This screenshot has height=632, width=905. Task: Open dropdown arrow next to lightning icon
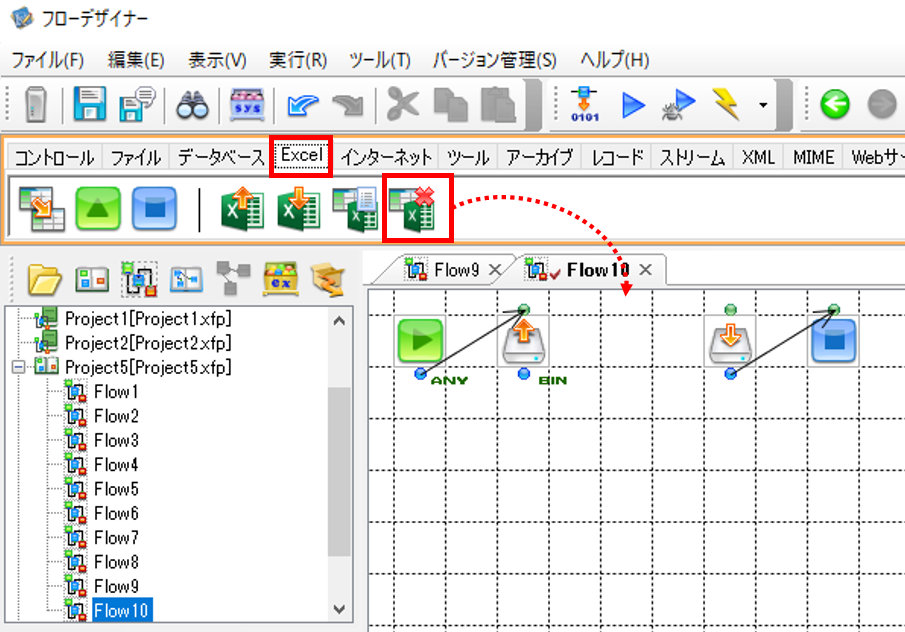point(763,105)
